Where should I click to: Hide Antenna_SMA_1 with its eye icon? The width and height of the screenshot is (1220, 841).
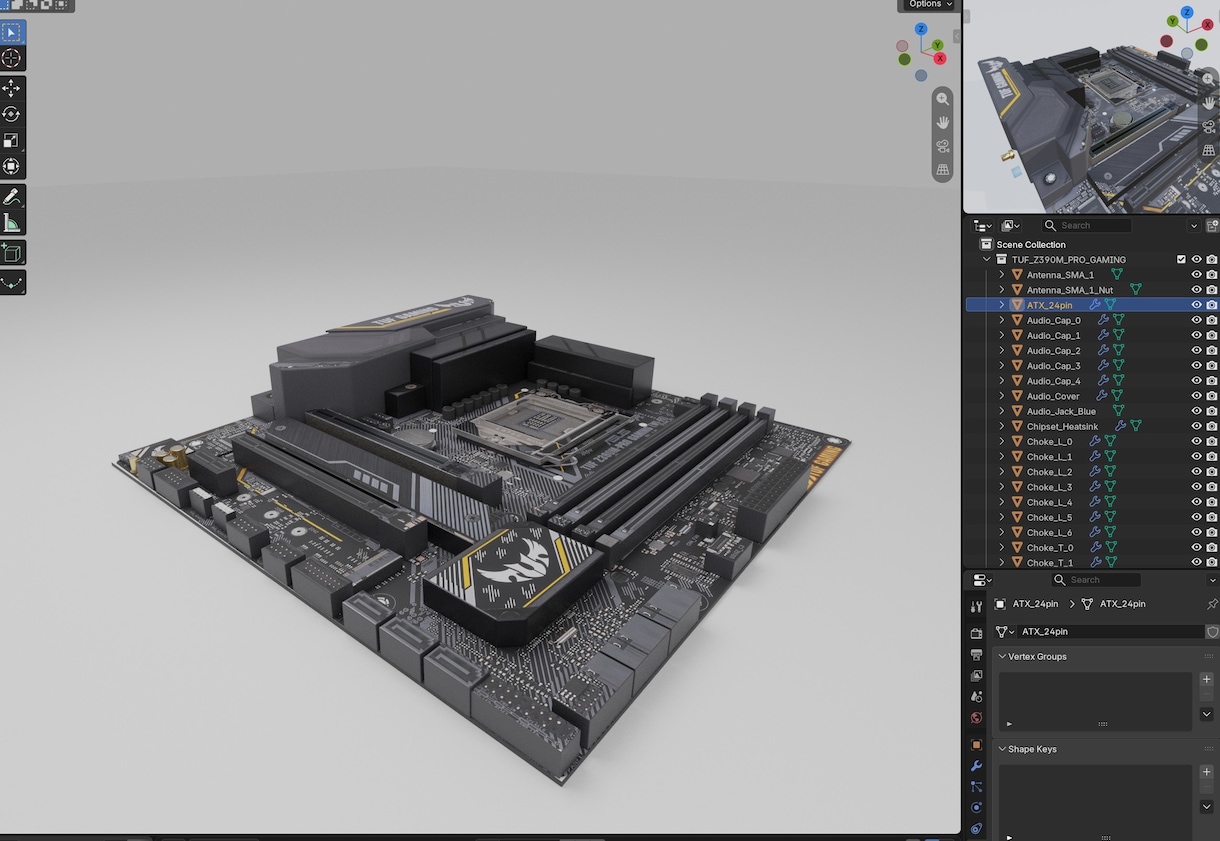1196,275
